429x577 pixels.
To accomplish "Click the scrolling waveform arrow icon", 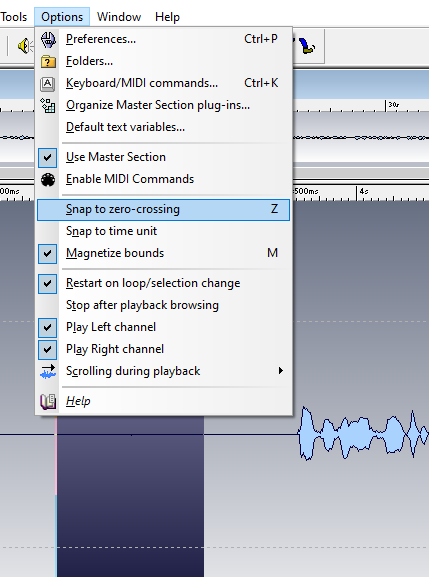I will pyautogui.click(x=48, y=372).
